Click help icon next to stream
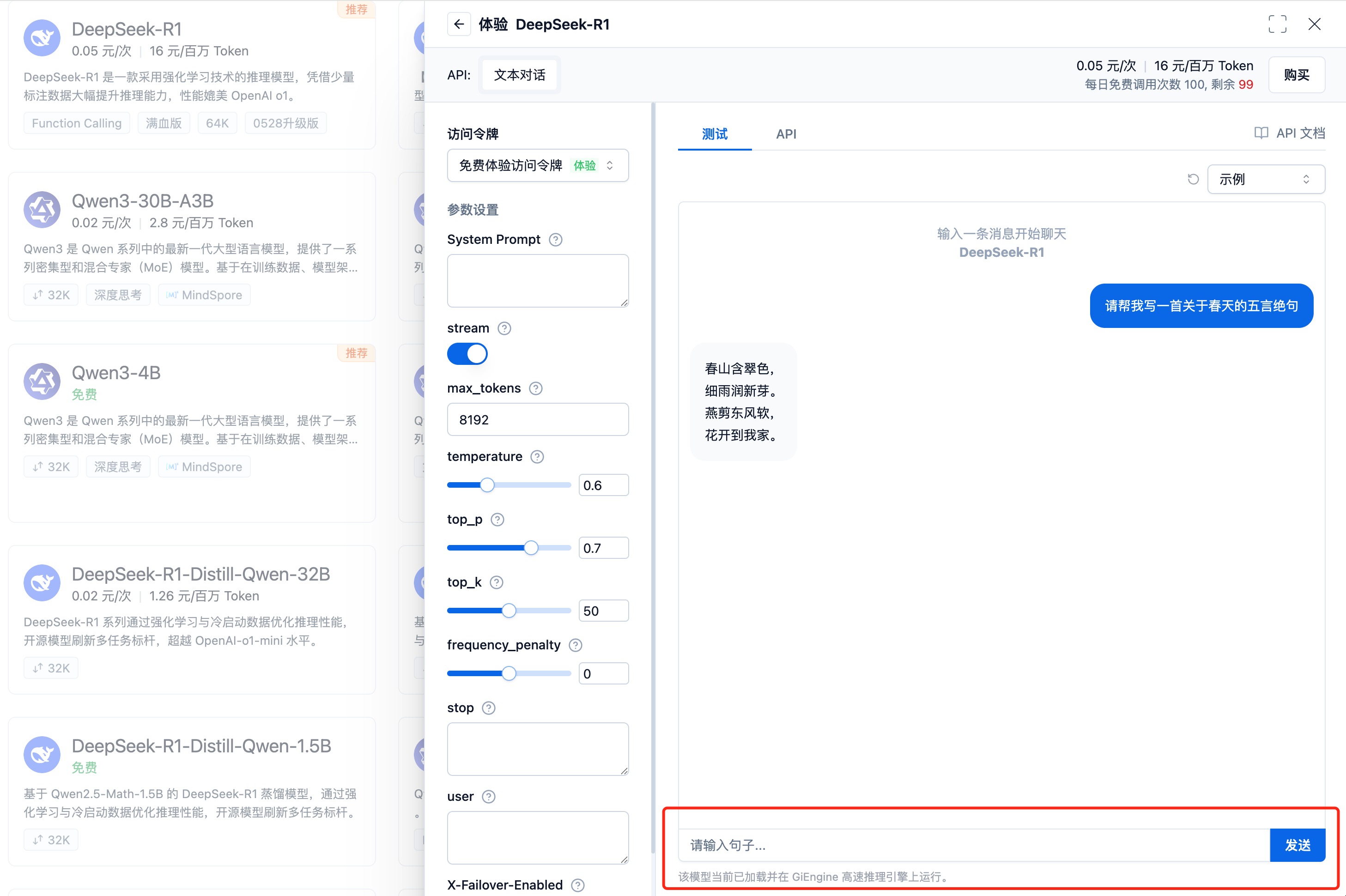This screenshot has height=896, width=1346. coord(504,328)
